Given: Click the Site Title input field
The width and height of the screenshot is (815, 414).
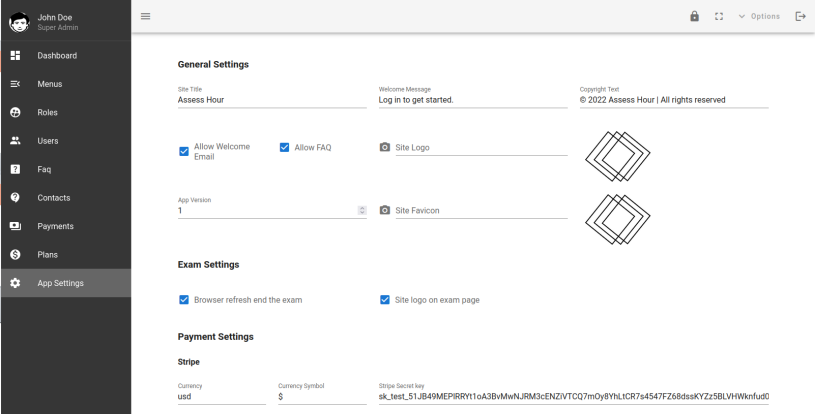Looking at the screenshot, I should pos(272,100).
